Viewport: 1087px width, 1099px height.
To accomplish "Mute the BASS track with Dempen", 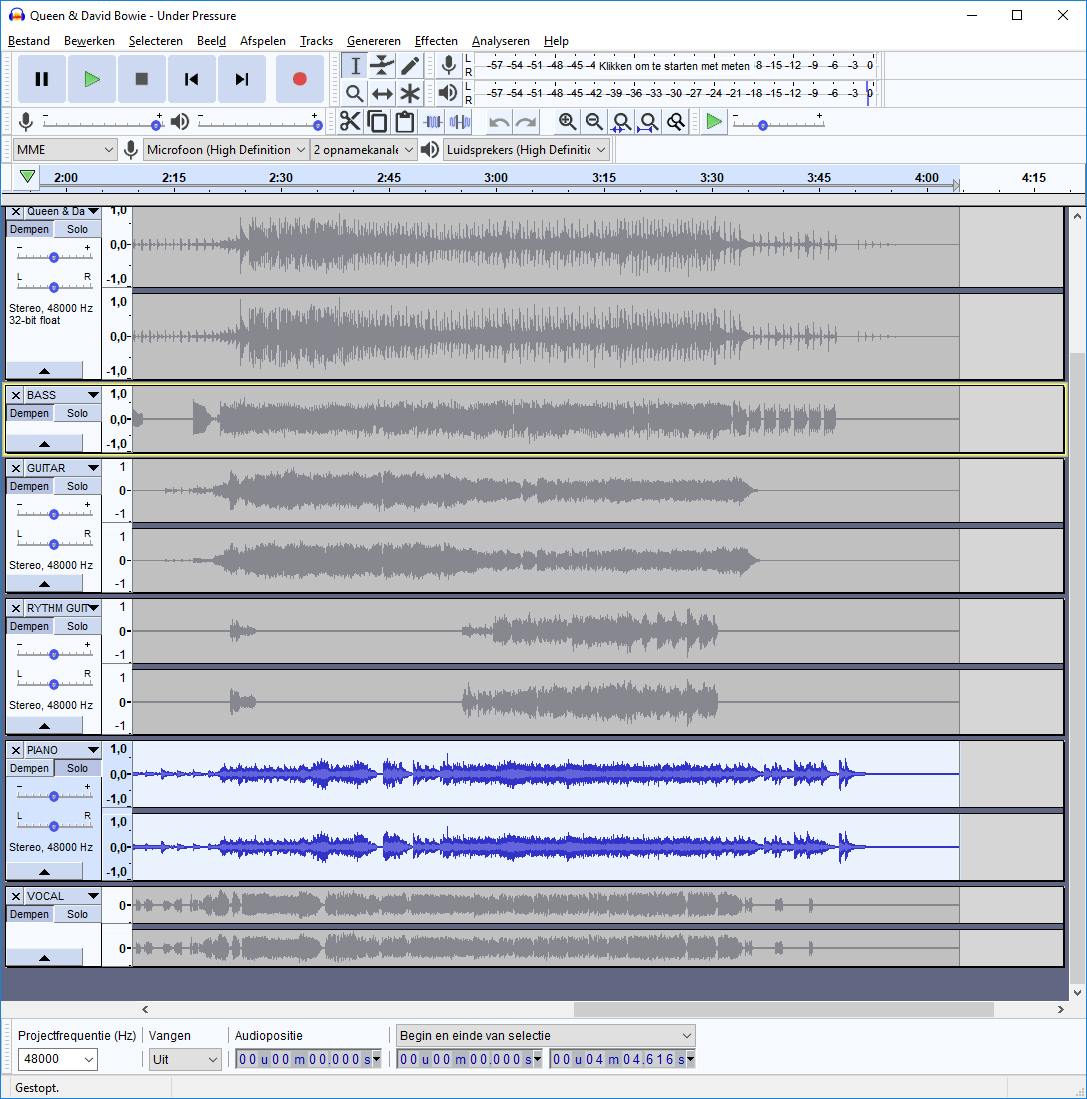I will (x=28, y=412).
